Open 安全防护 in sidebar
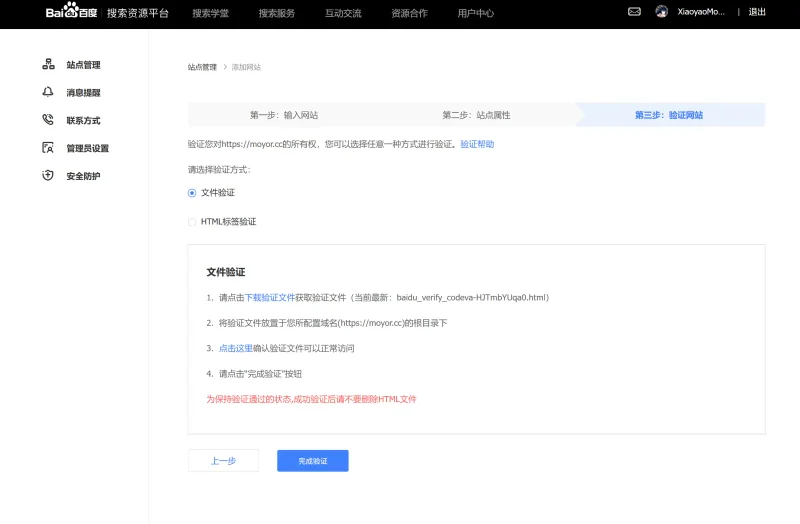This screenshot has height=524, width=800. pyautogui.click(x=83, y=176)
